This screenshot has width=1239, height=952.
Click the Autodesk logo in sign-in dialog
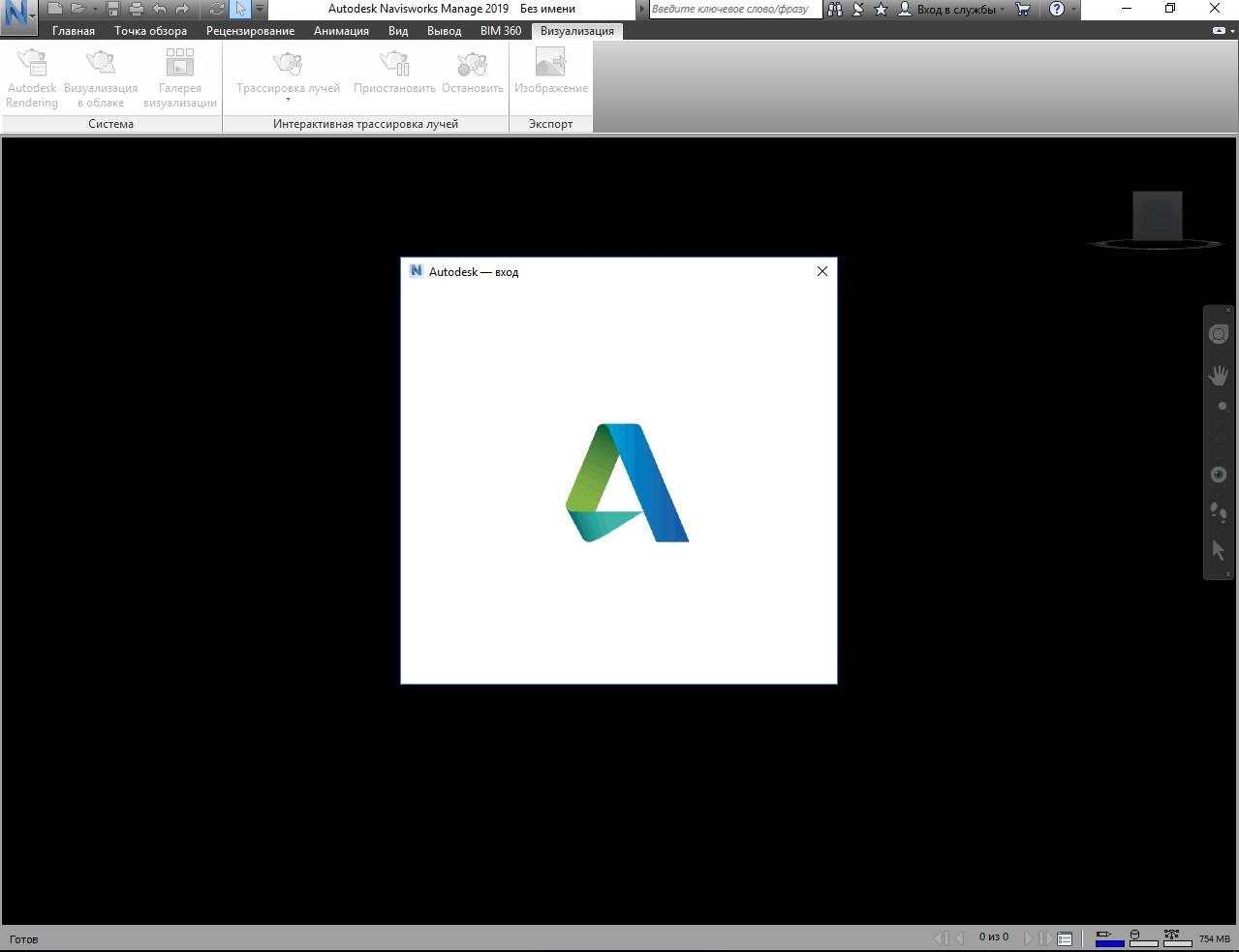[627, 482]
